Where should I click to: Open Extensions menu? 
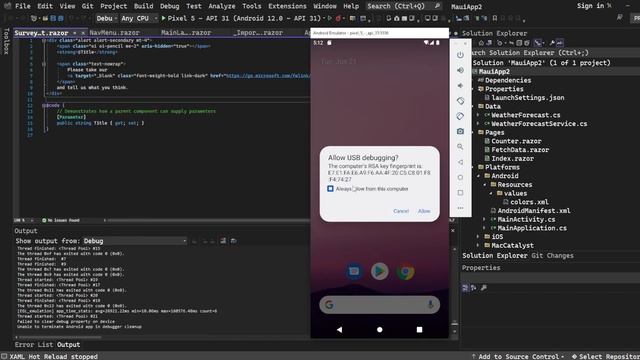click(287, 6)
